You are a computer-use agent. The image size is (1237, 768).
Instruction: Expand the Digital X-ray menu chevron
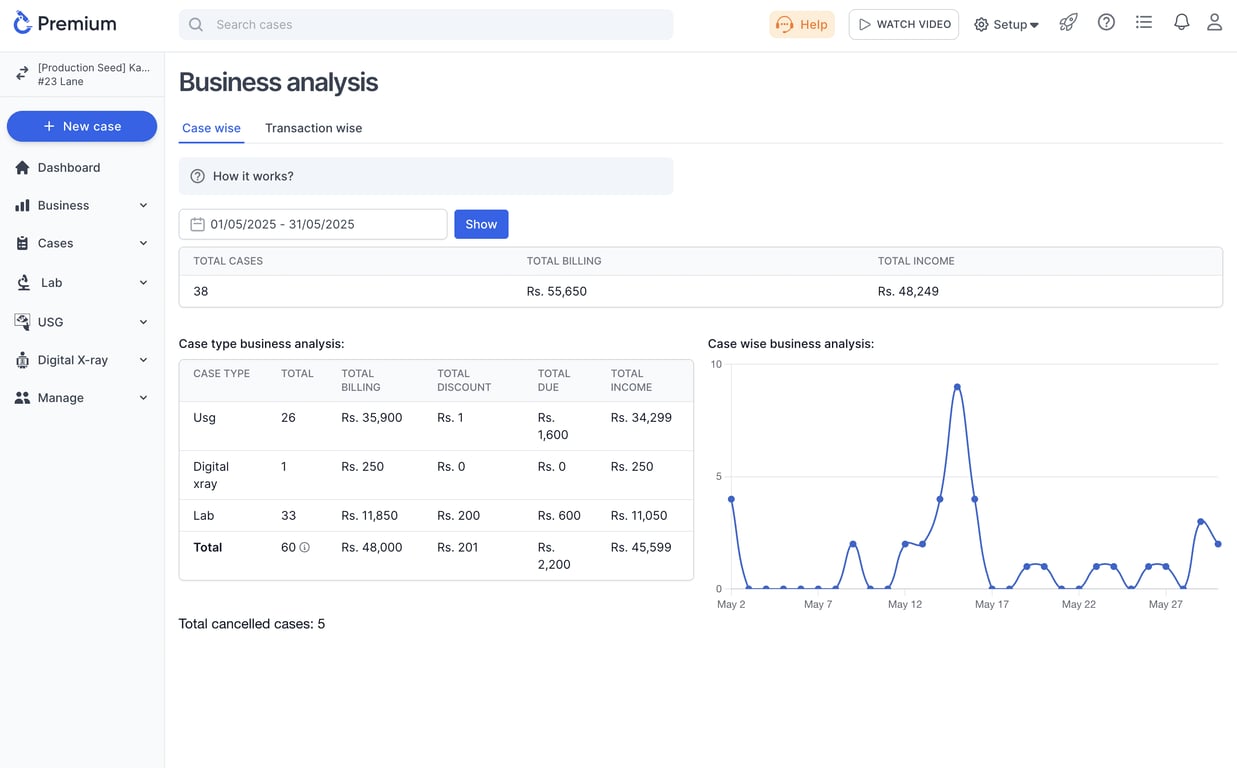point(143,360)
